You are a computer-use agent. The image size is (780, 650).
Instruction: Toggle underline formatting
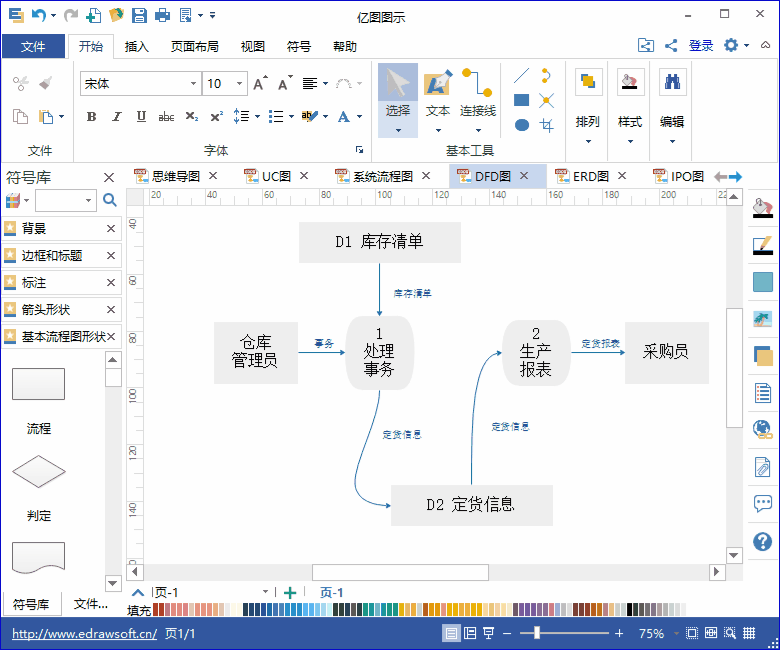(x=141, y=117)
